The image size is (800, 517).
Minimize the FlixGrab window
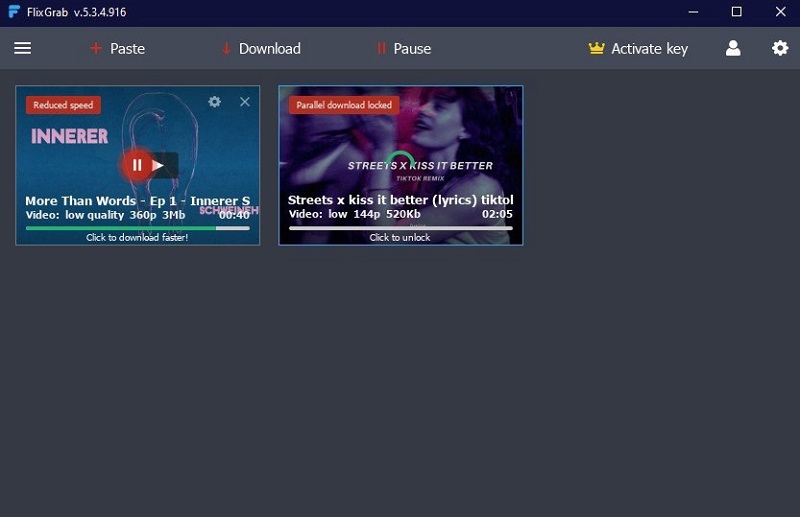pyautogui.click(x=693, y=12)
